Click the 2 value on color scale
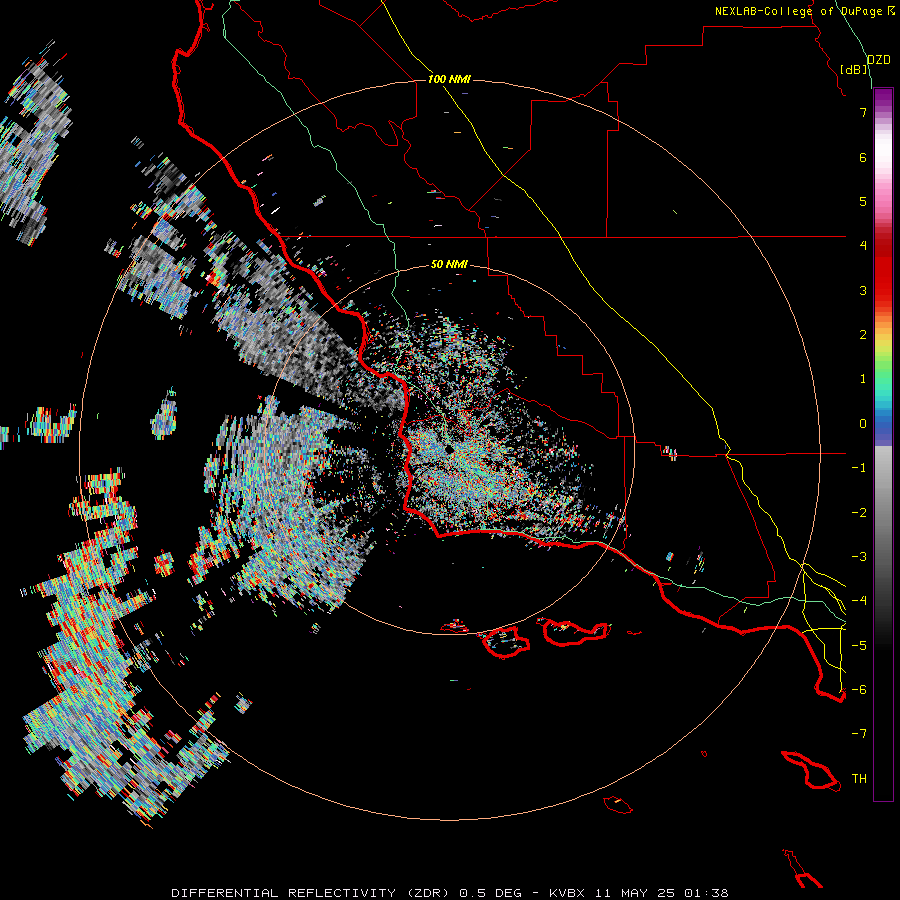This screenshot has width=900, height=900. pos(863,335)
